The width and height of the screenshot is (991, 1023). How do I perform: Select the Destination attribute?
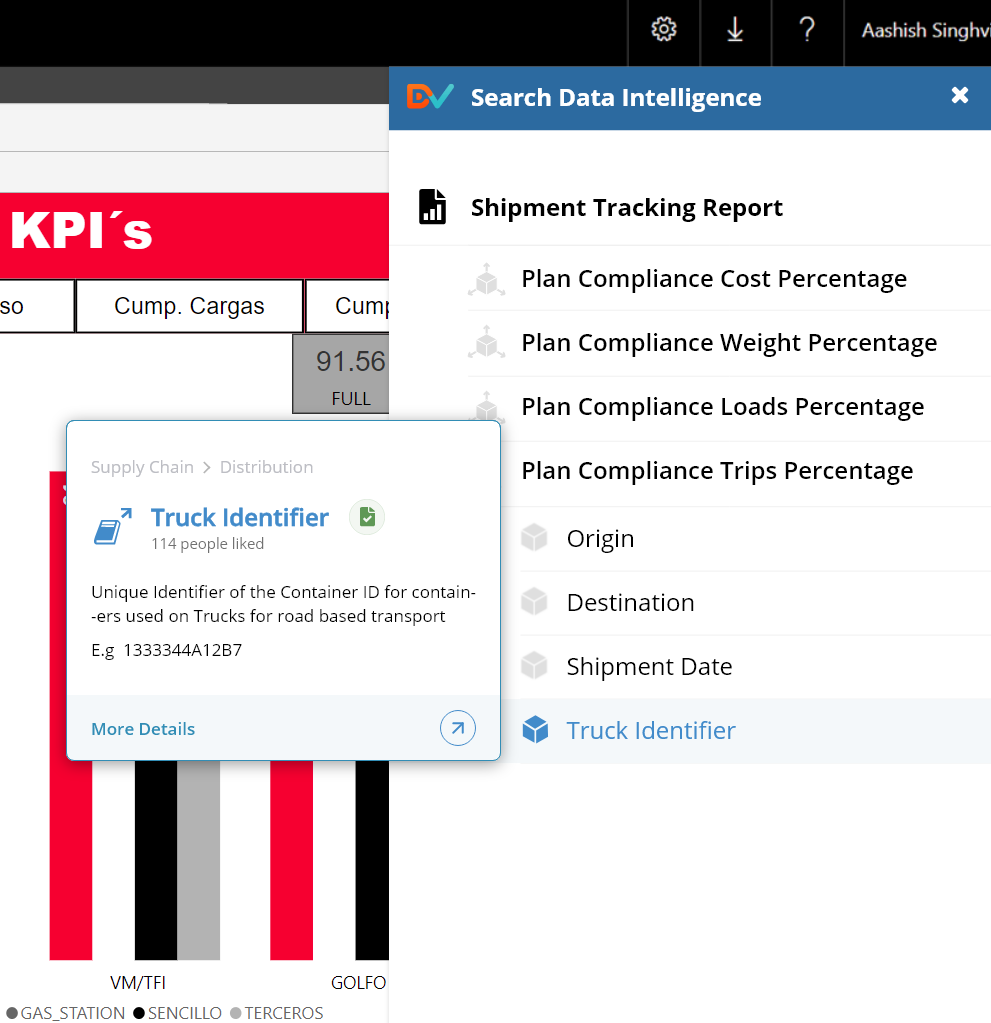[630, 603]
